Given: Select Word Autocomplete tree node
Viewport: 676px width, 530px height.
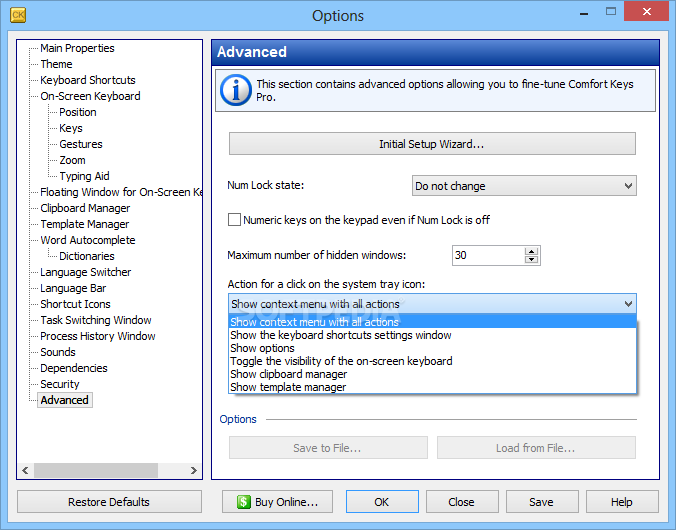Looking at the screenshot, I should [x=88, y=240].
